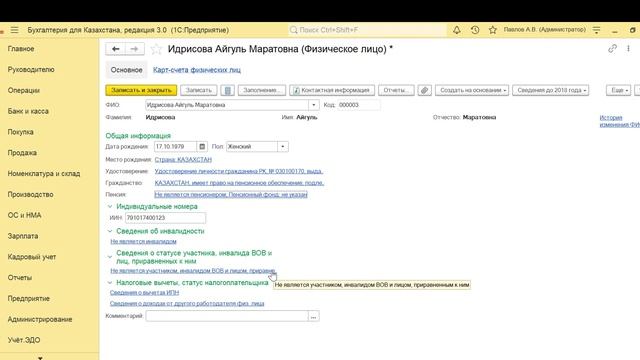Open notifications bell
The height and width of the screenshot is (360, 640).
tap(457, 30)
